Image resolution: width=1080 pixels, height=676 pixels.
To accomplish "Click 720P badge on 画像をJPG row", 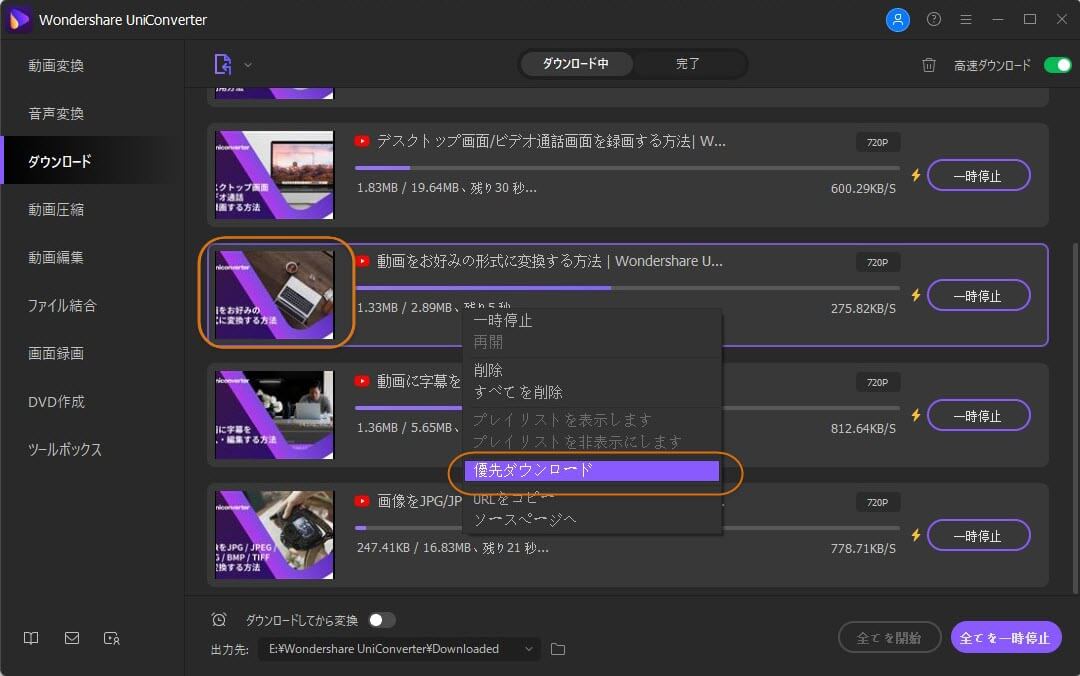I will click(878, 502).
